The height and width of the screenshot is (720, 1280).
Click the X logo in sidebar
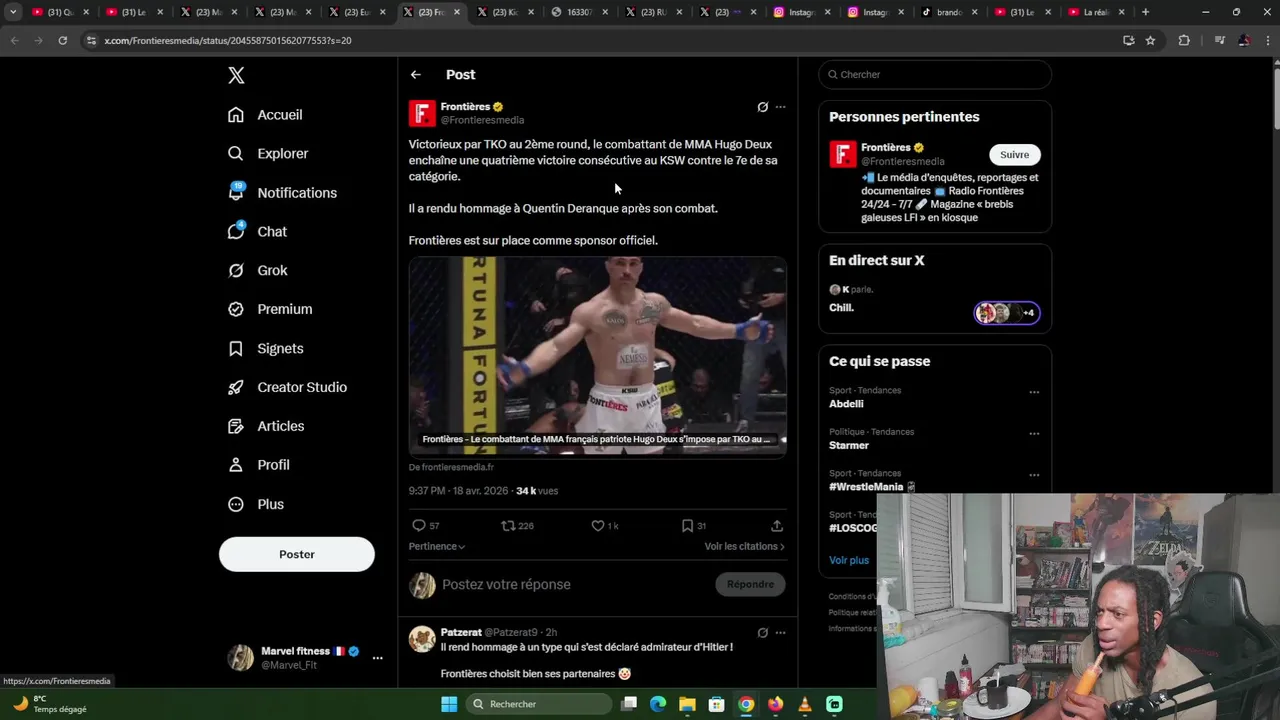(236, 75)
